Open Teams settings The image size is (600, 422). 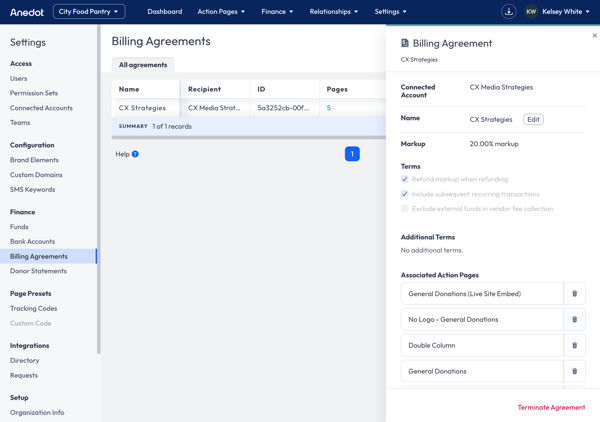click(x=20, y=122)
